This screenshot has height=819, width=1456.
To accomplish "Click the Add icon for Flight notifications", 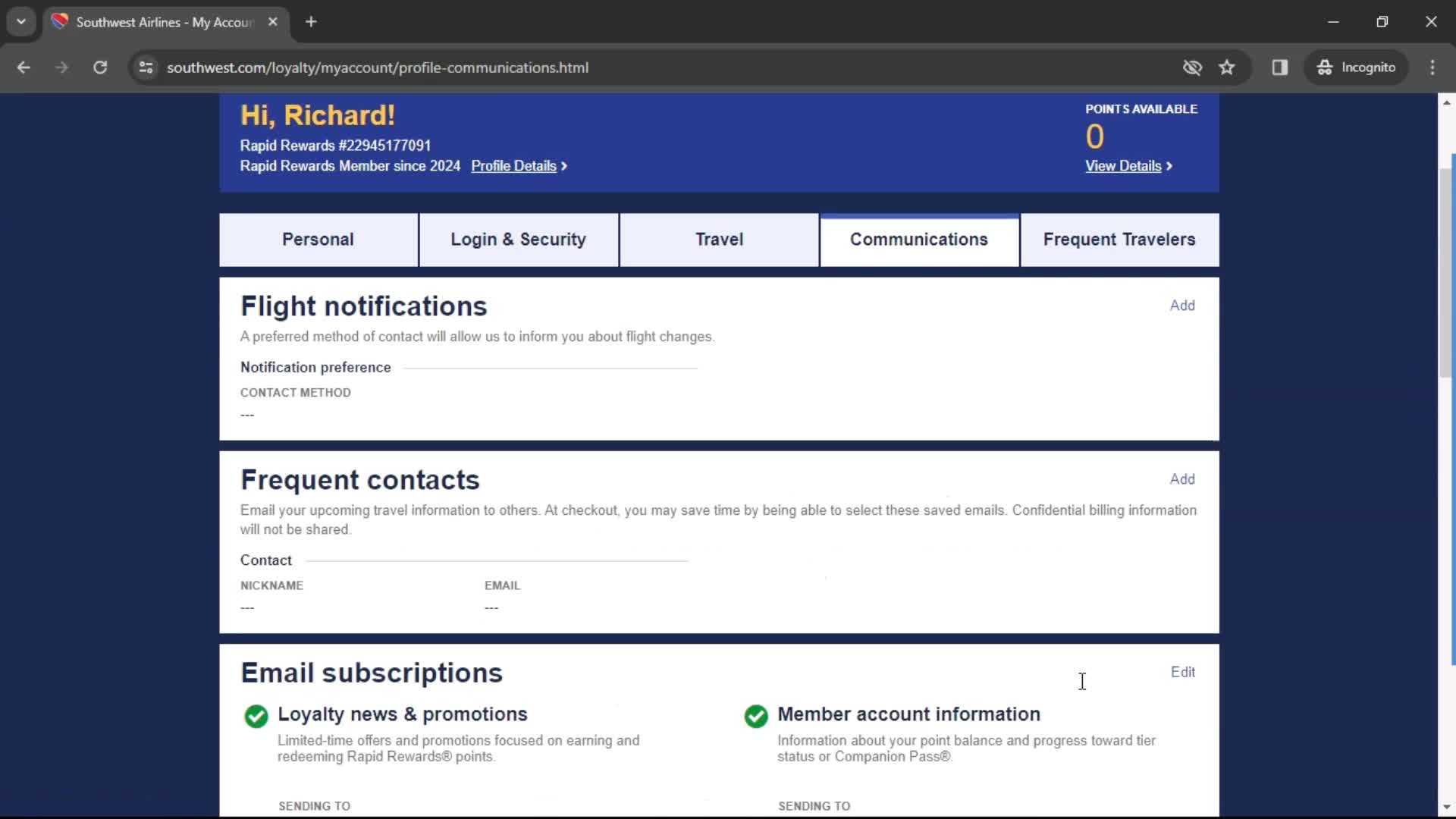I will (x=1183, y=305).
